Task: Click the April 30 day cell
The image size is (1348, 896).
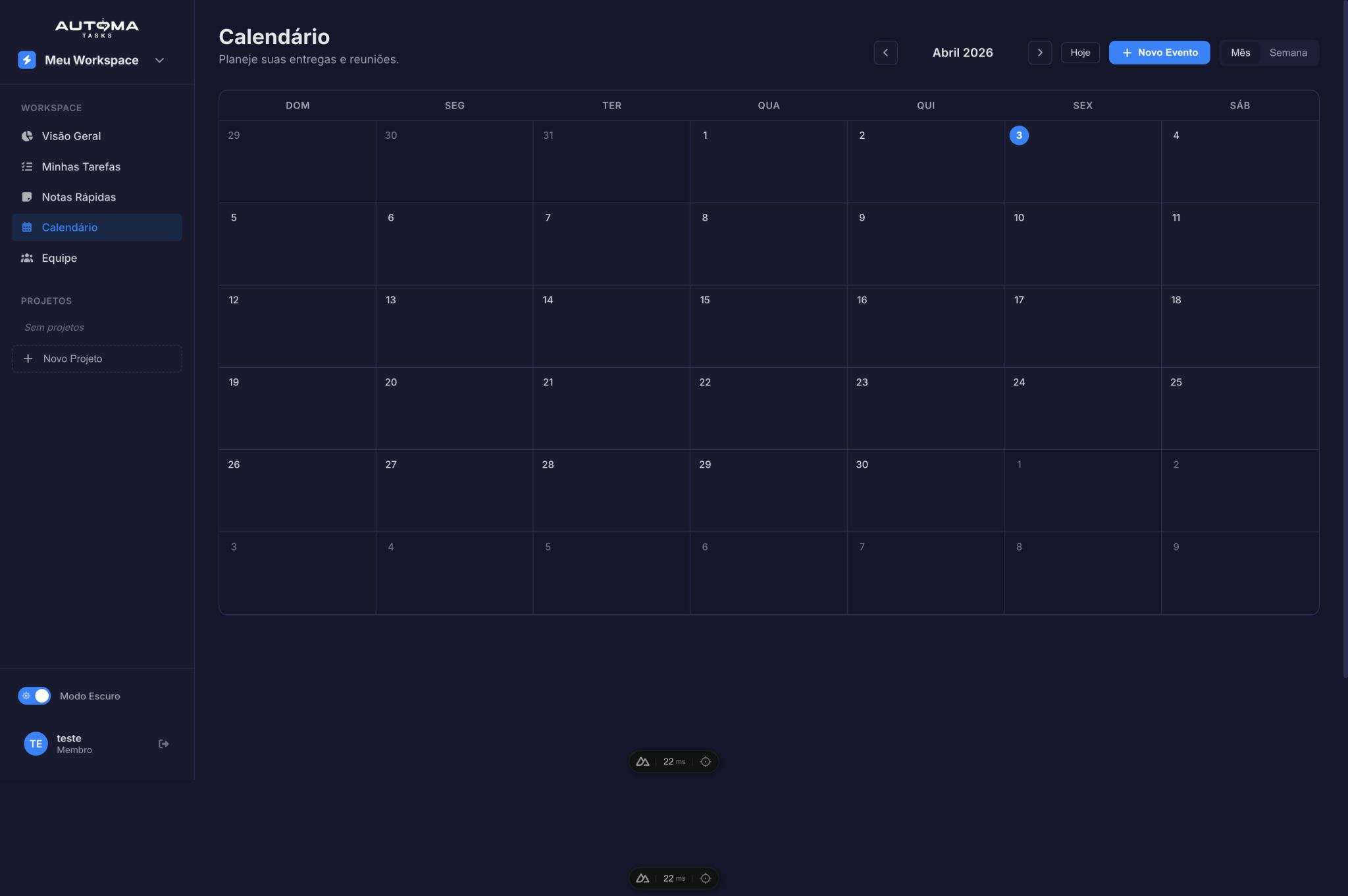Action: 925,490
